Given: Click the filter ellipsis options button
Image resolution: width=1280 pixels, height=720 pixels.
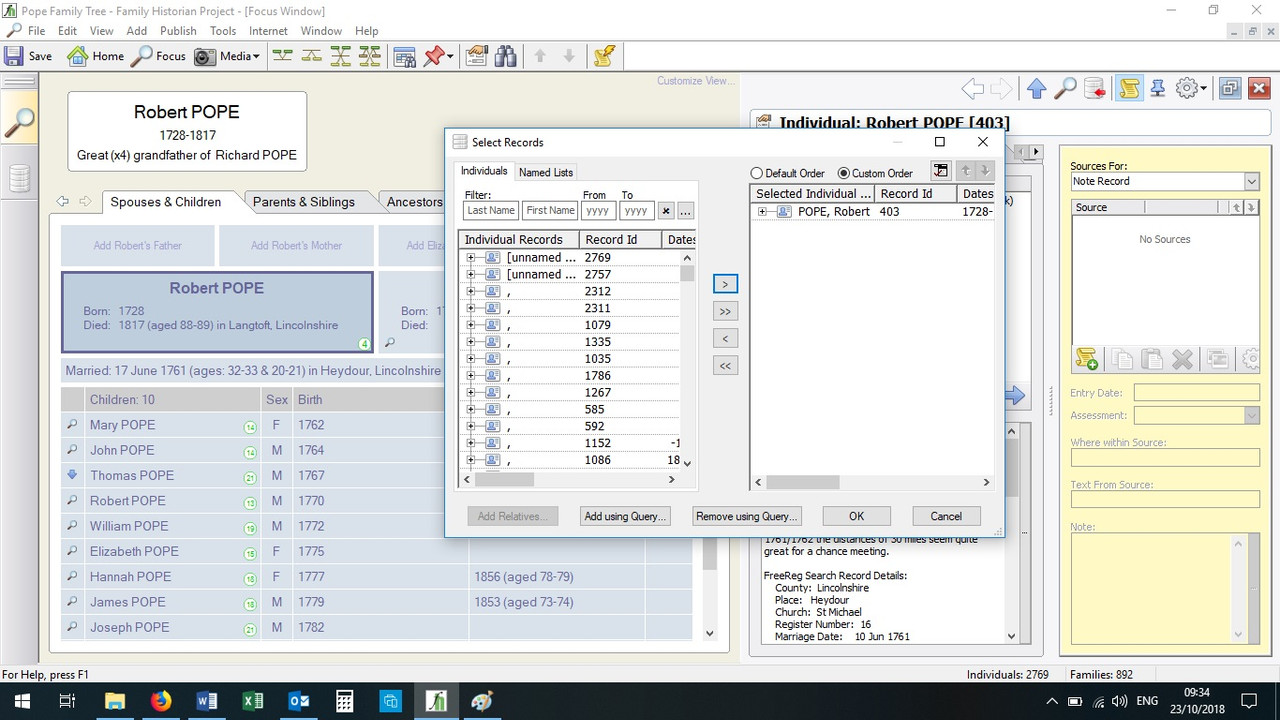Looking at the screenshot, I should coord(685,210).
